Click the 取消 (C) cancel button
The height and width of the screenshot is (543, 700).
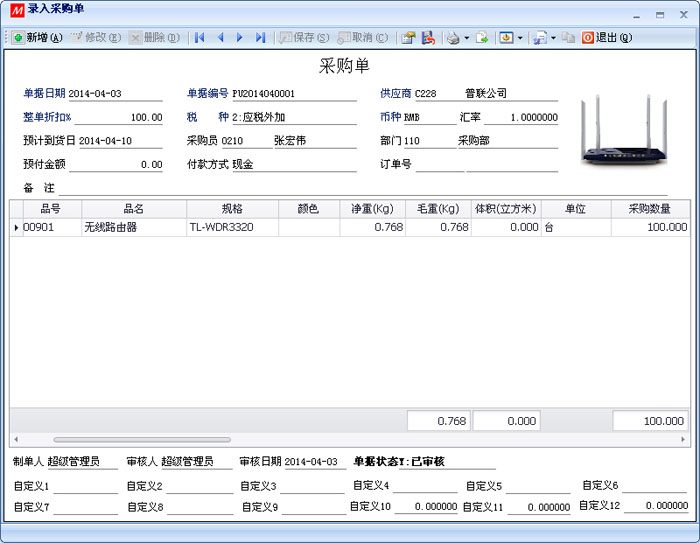pos(363,38)
